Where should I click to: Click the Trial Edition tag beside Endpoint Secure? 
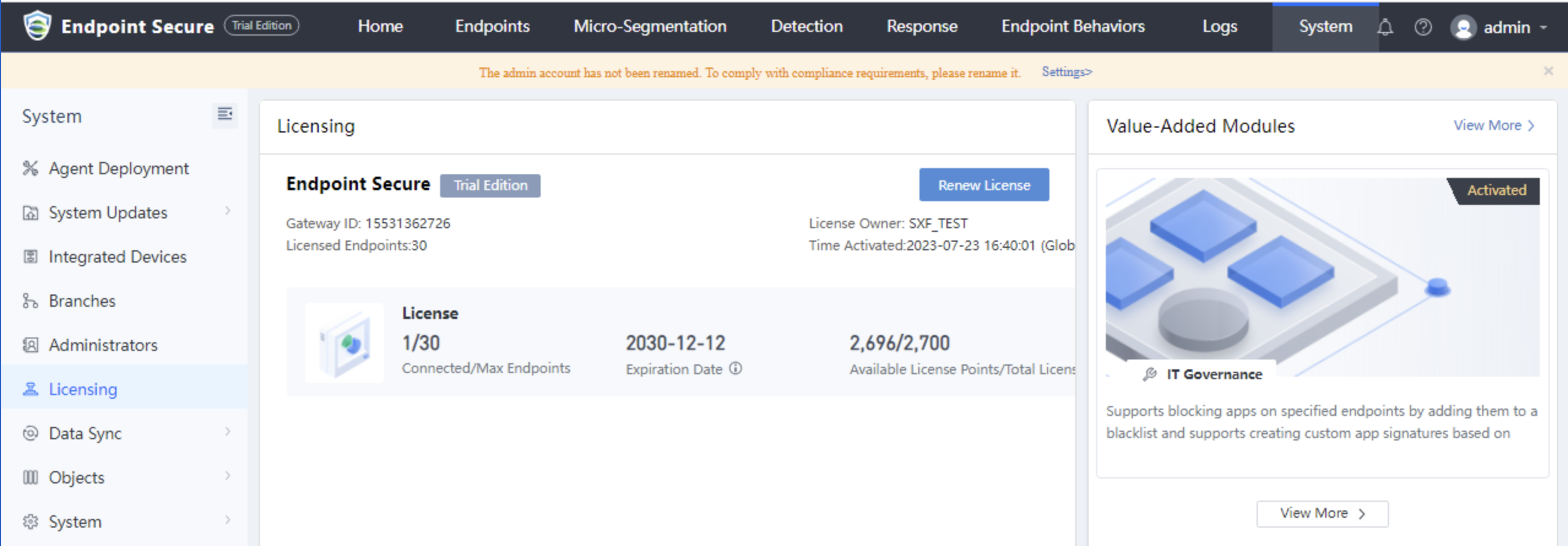pos(490,185)
